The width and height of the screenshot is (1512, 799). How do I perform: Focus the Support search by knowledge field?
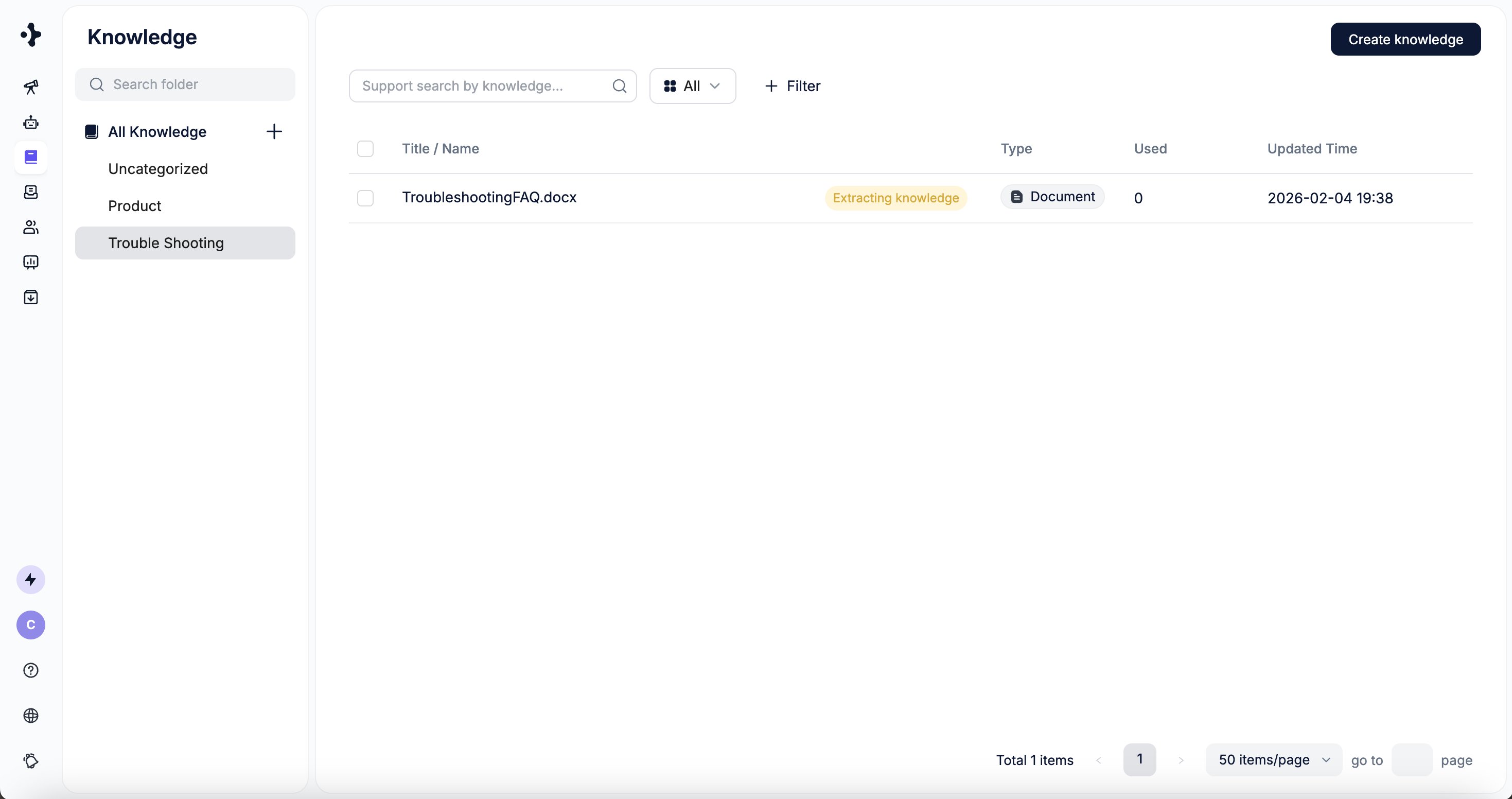[493, 86]
